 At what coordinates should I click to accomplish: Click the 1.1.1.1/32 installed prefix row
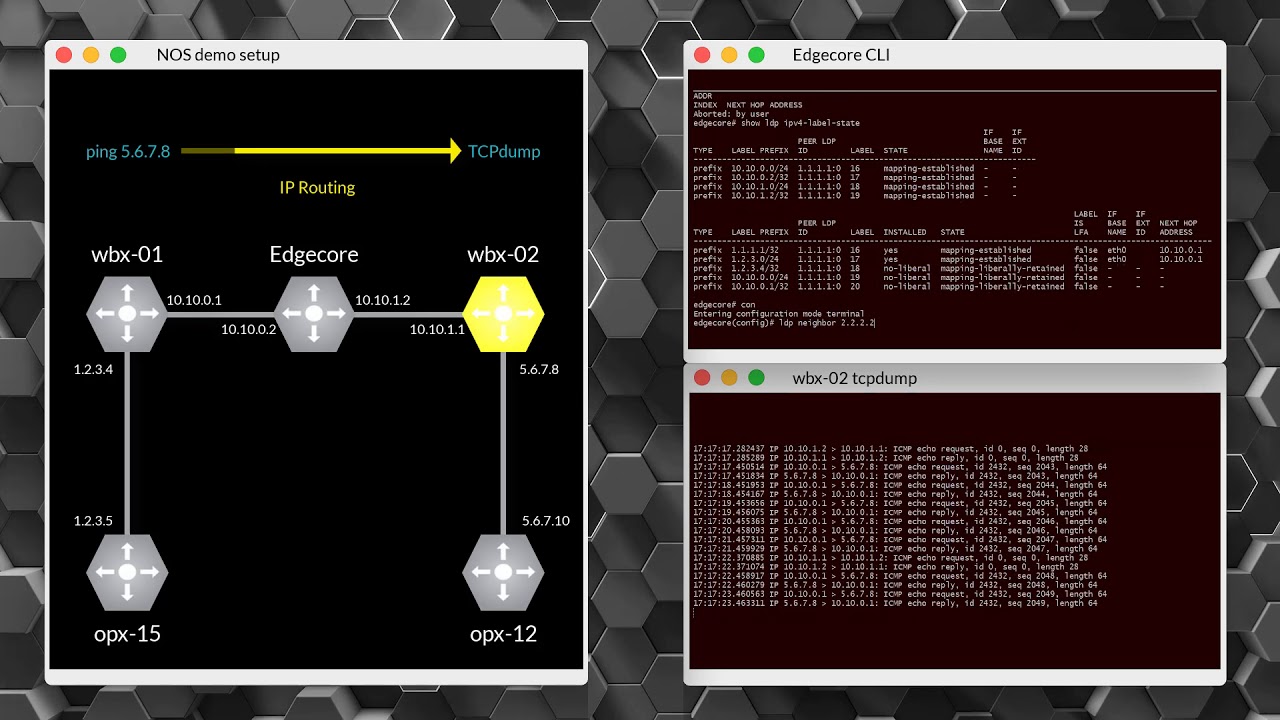point(948,250)
